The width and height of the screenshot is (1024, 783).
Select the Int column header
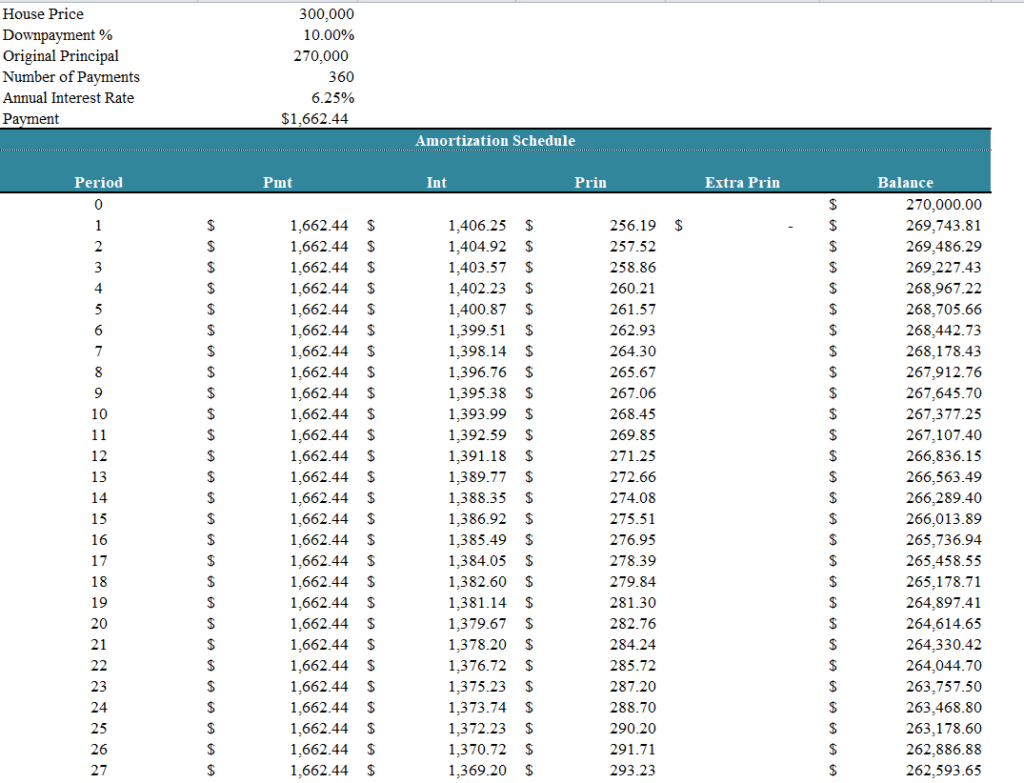tap(436, 182)
